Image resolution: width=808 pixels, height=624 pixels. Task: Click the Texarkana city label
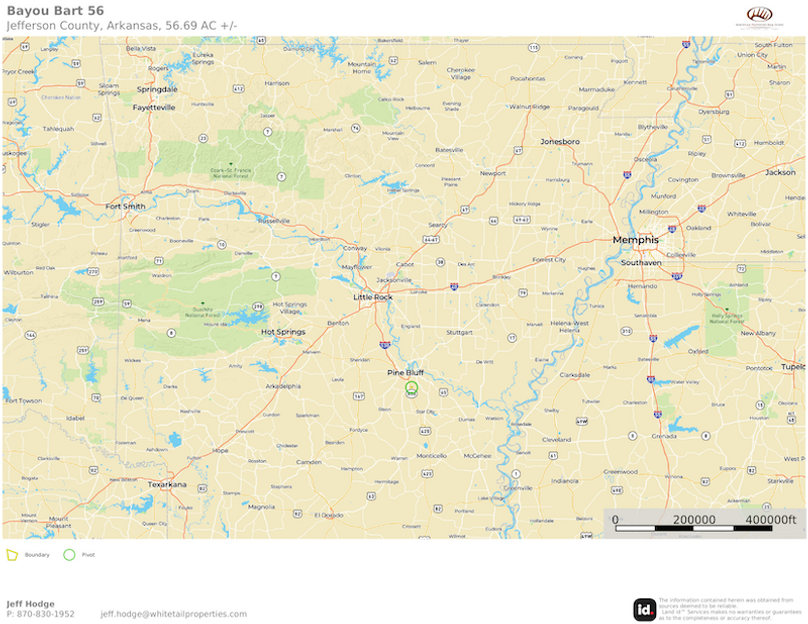(x=167, y=484)
